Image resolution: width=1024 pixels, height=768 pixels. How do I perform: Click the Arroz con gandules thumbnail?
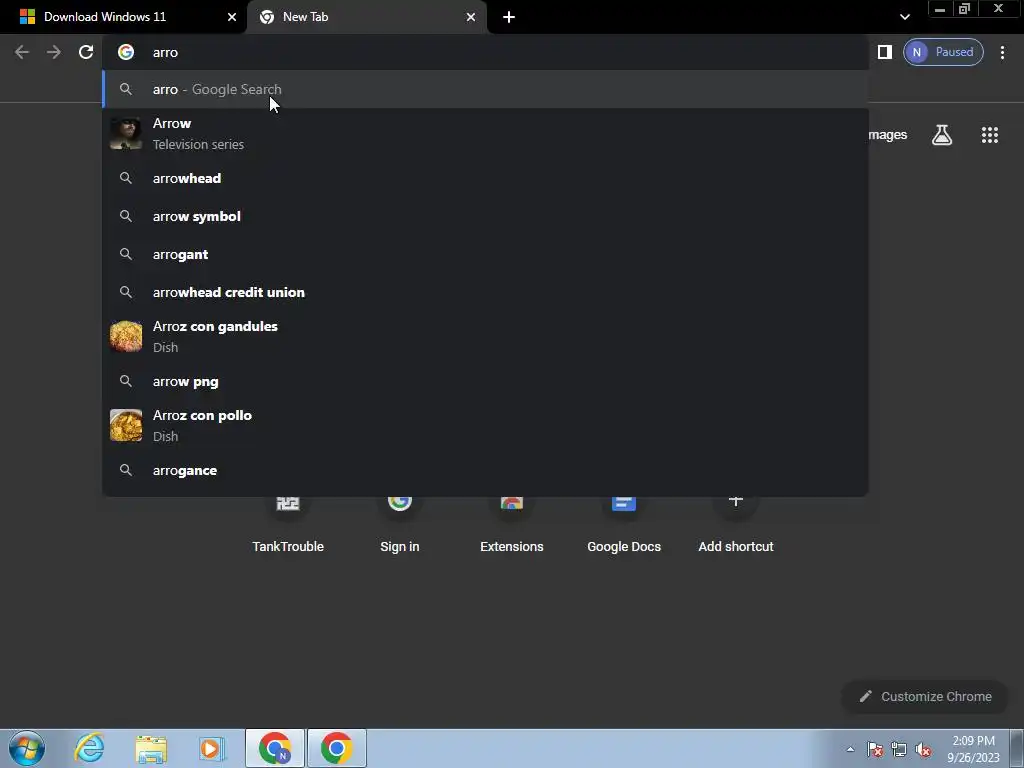(x=126, y=336)
